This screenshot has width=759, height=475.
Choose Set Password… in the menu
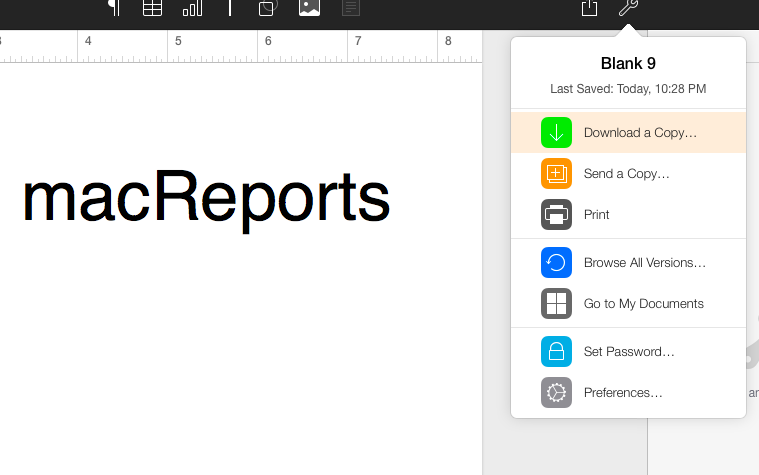tap(628, 352)
